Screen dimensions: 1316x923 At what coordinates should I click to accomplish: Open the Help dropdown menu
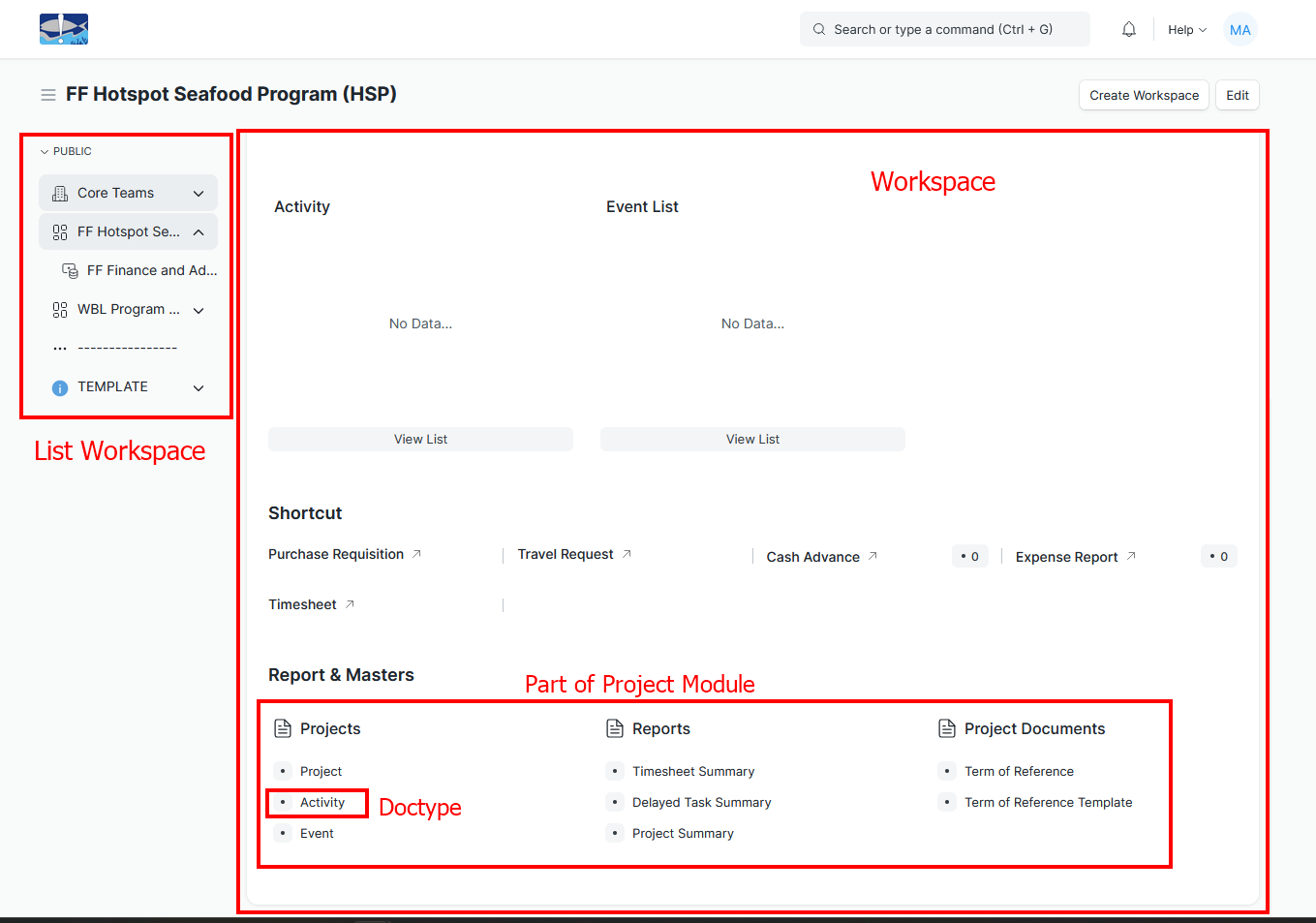point(1186,30)
